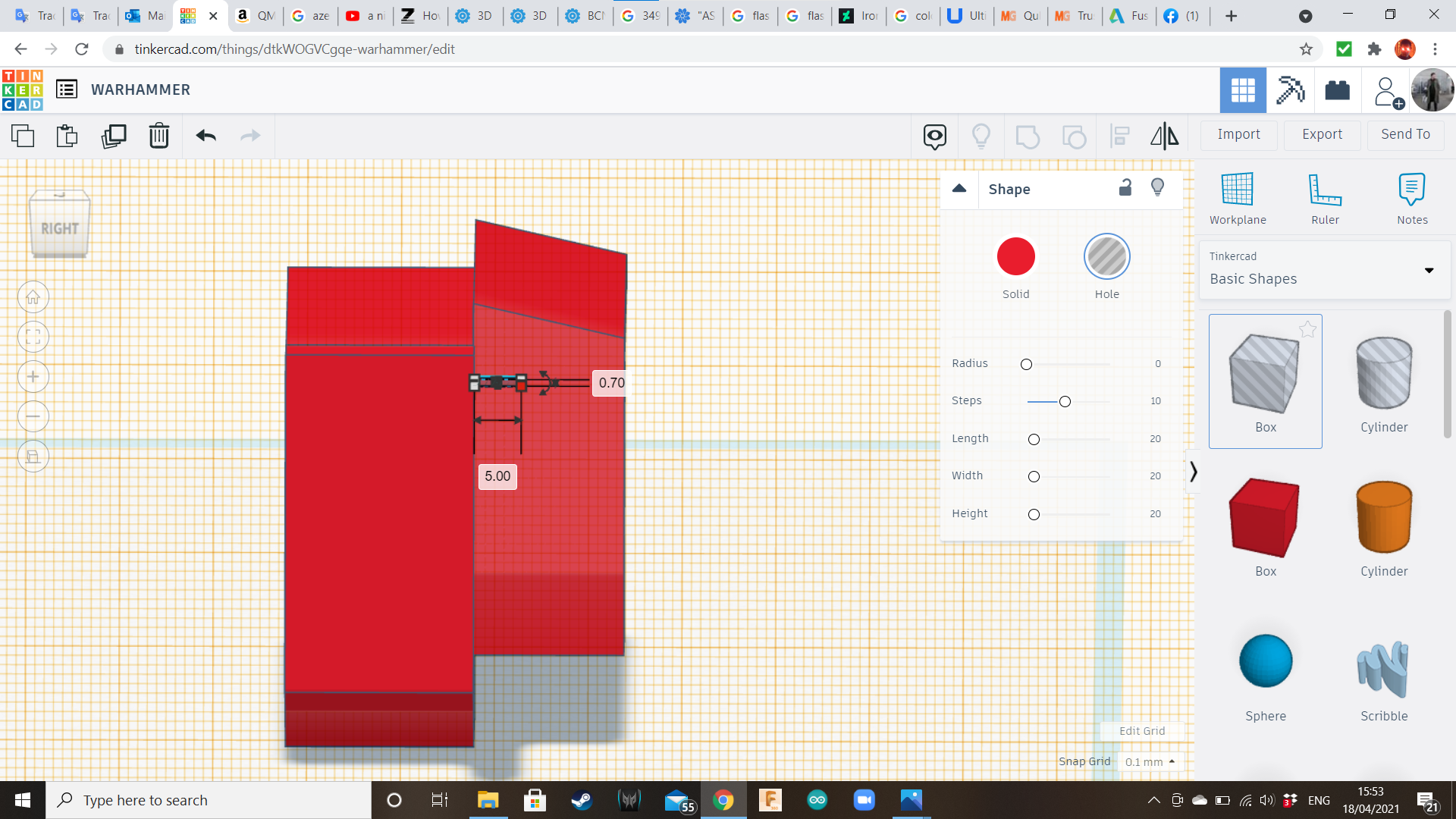Open the Snap Grid 0.1 mm dropdown
The width and height of the screenshot is (1456, 819).
1150,761
